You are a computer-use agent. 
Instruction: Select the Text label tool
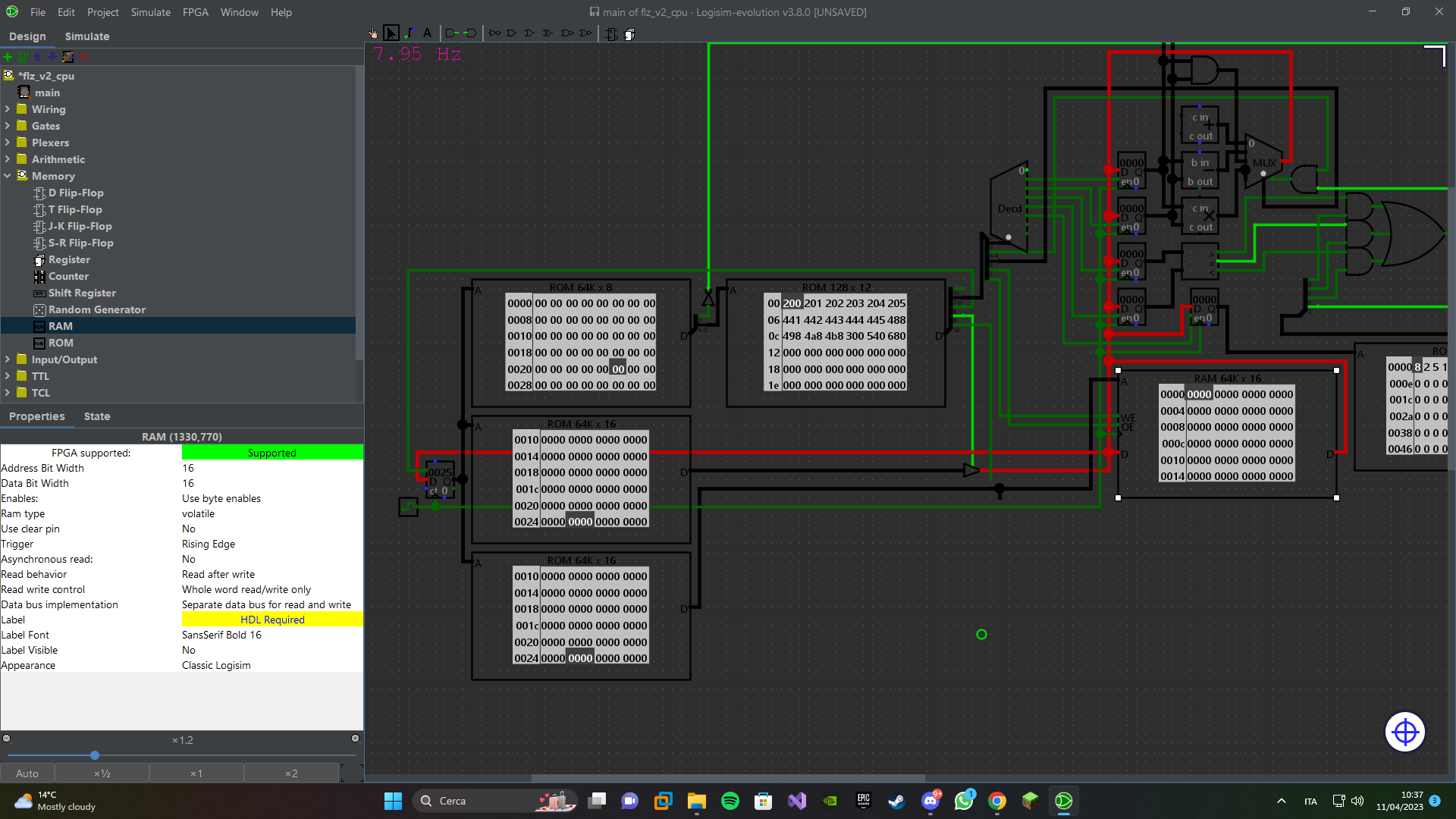pos(427,33)
